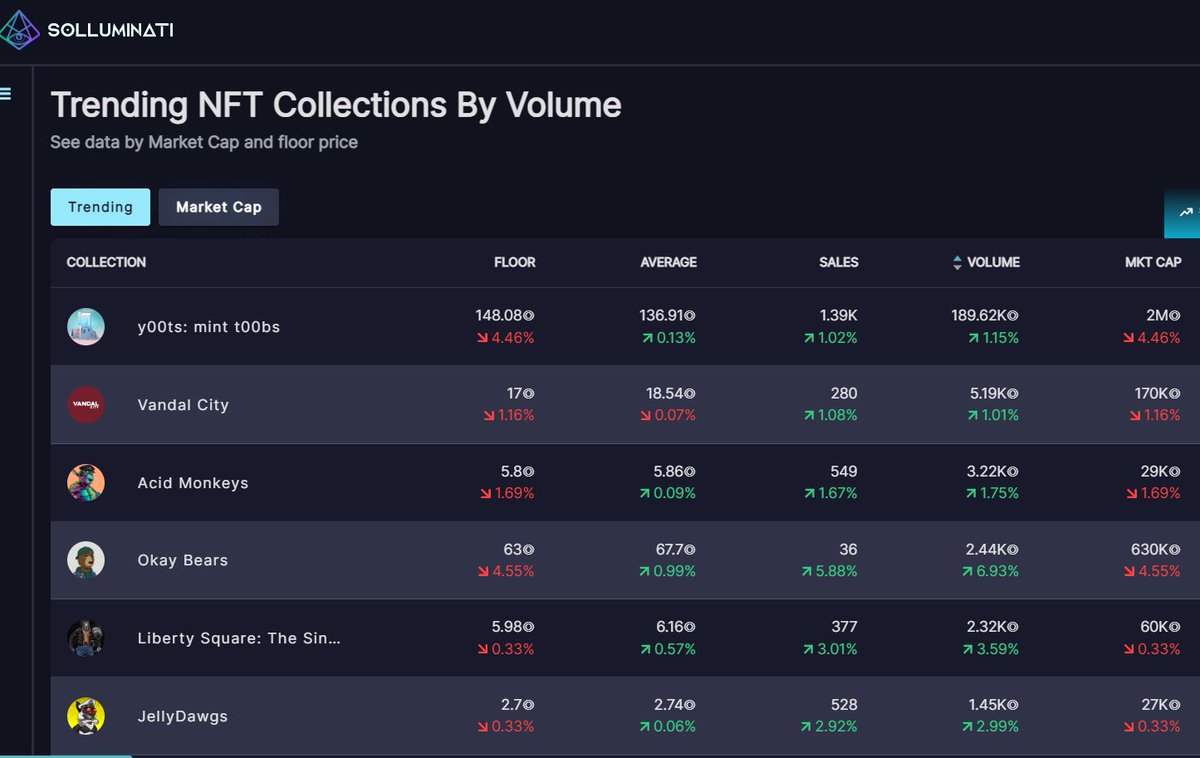Sort the table by SALES column
Screen dimensions: 1200x758
[839, 262]
